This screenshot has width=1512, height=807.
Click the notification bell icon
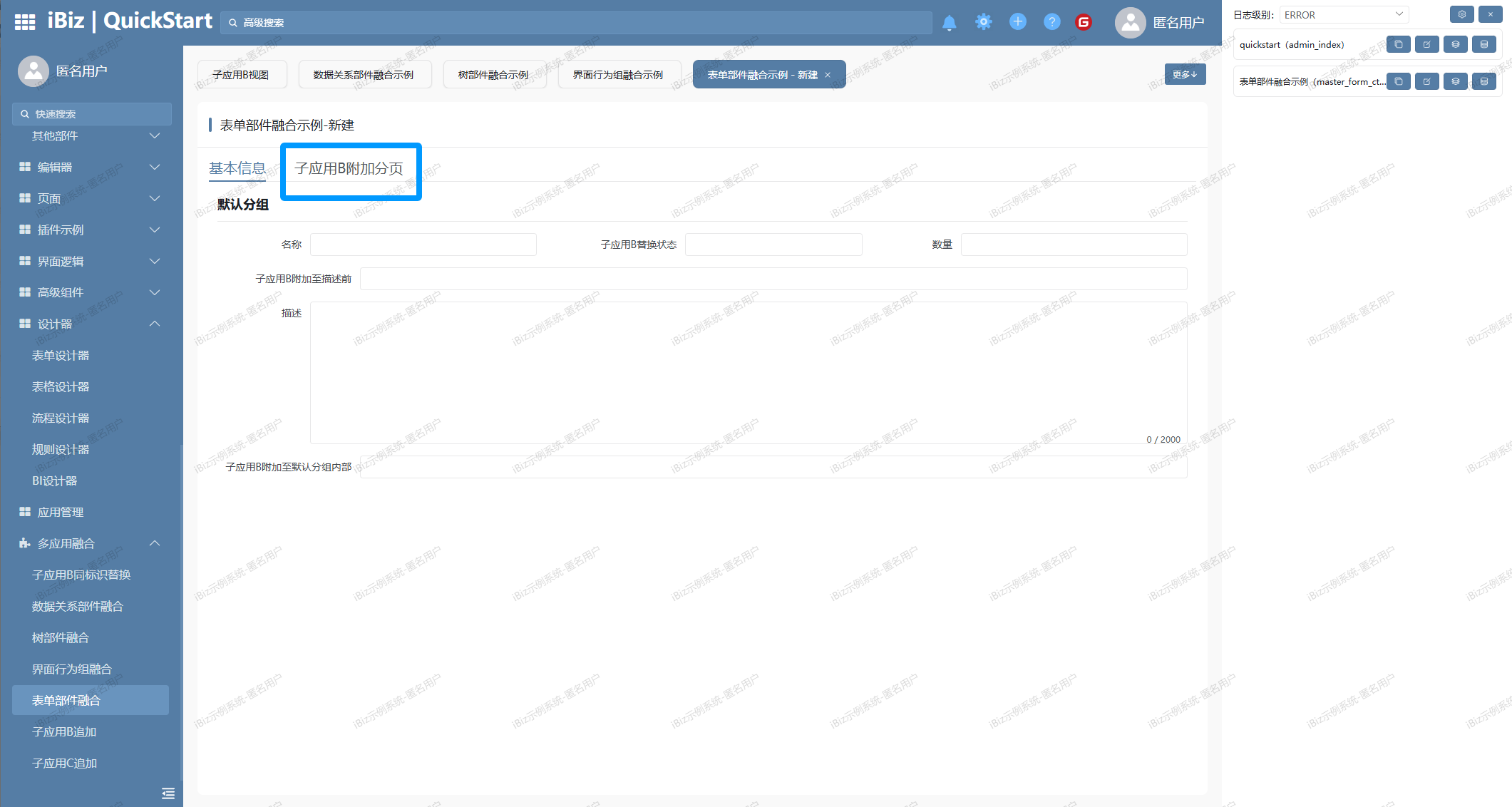click(x=949, y=22)
